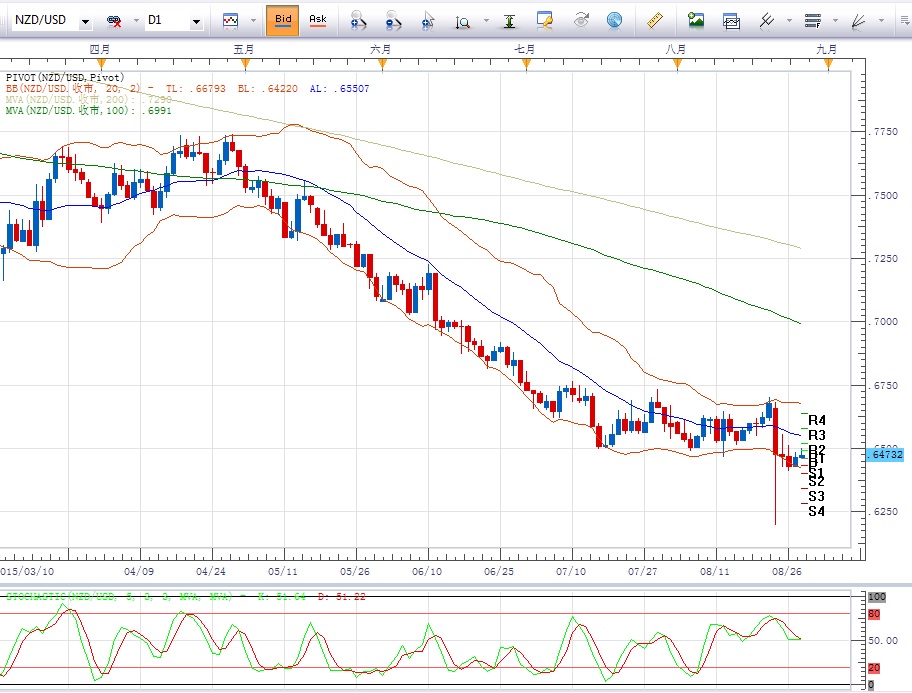Click the unlink chart icon

tap(114, 21)
